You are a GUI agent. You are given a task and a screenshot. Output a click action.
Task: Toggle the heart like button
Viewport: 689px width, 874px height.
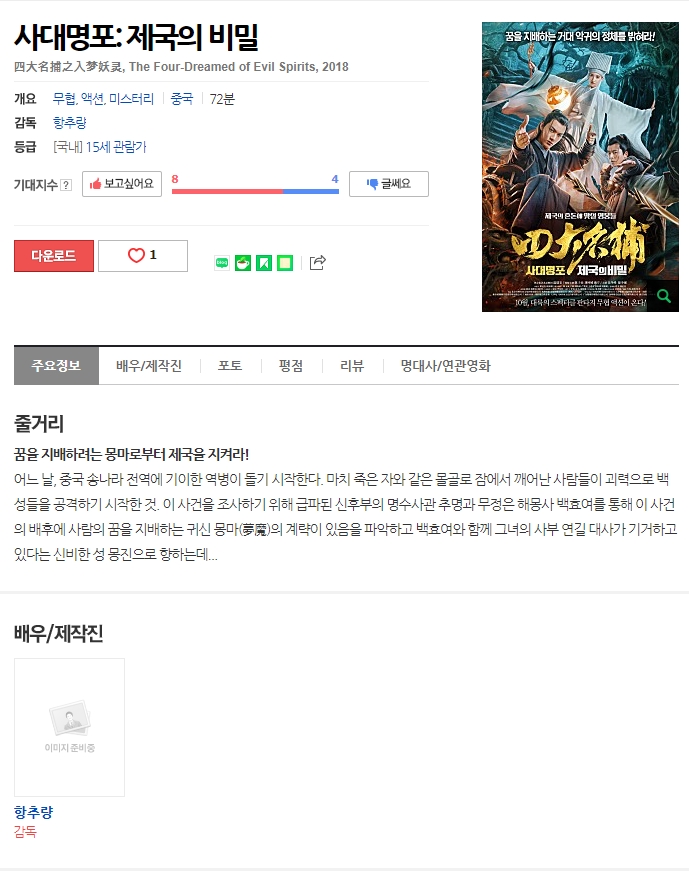pos(143,256)
